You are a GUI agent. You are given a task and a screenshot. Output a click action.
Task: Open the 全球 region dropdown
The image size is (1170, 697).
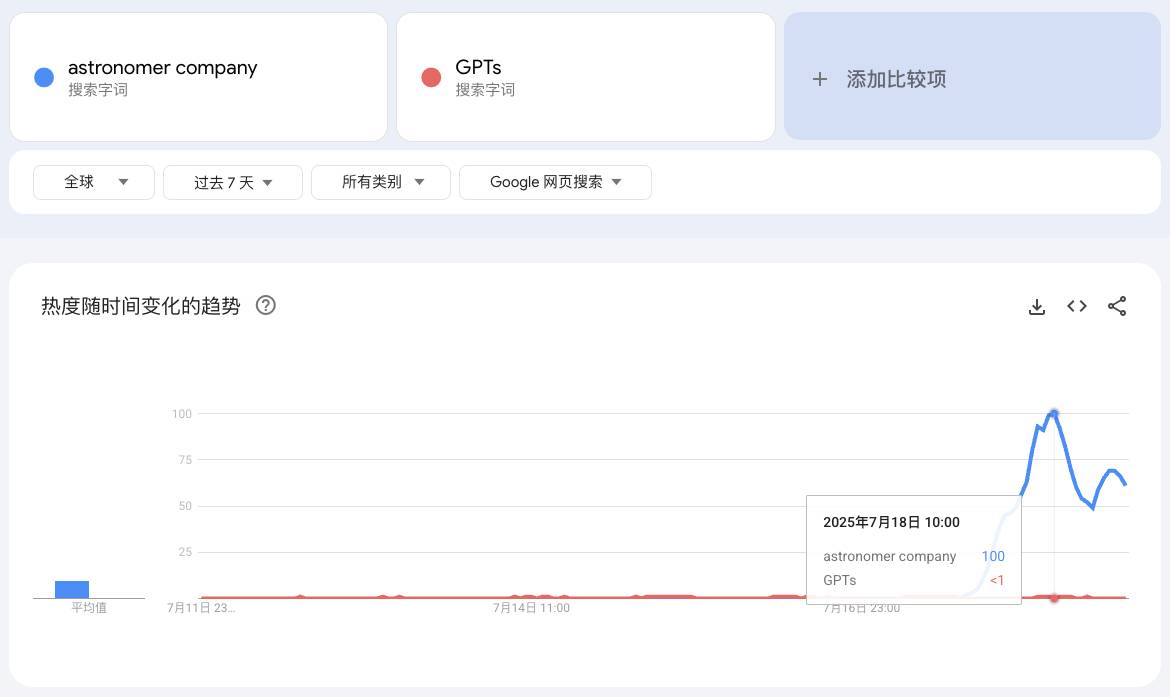pos(94,182)
